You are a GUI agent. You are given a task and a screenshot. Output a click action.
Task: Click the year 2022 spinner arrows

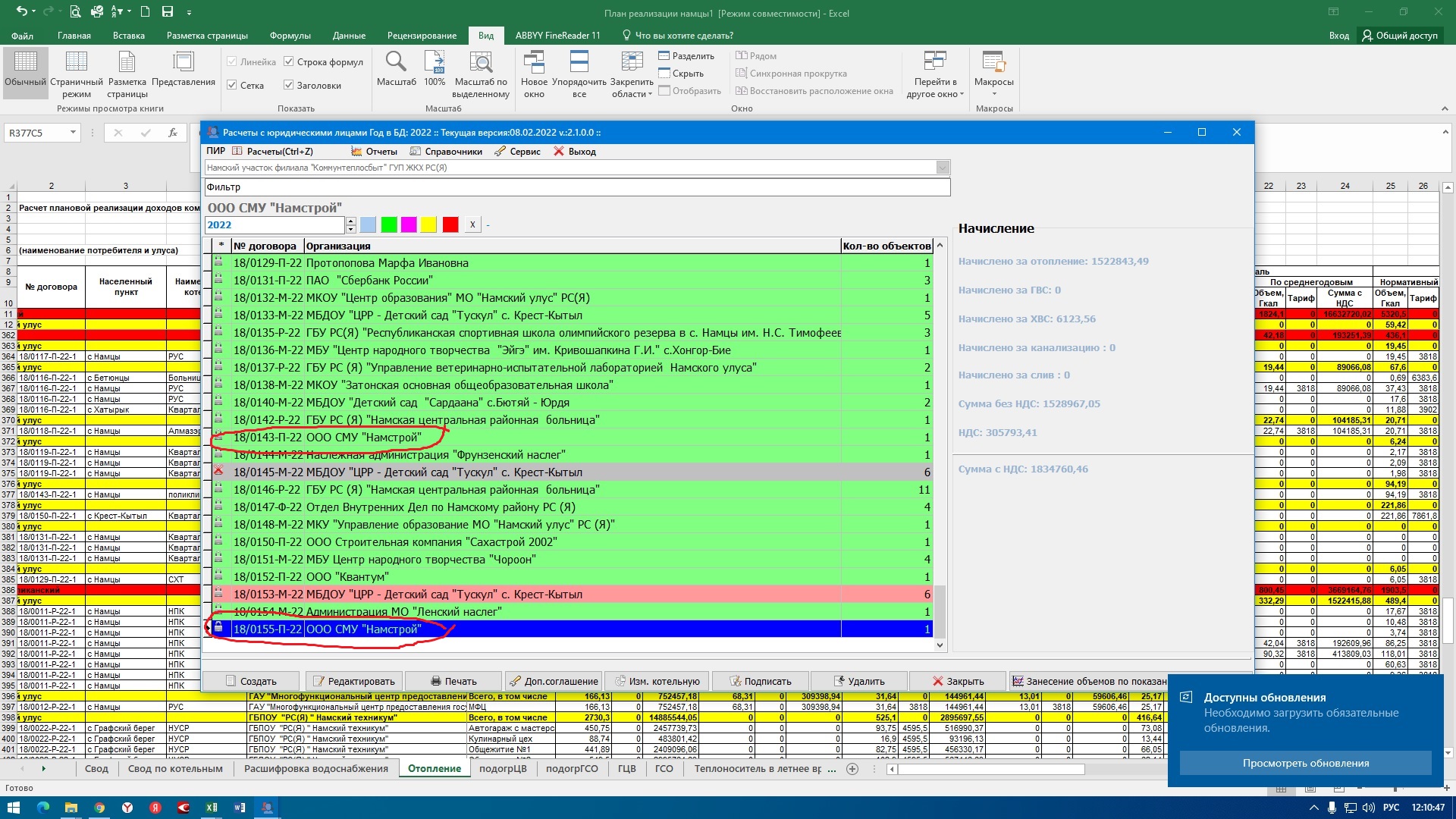pos(350,225)
